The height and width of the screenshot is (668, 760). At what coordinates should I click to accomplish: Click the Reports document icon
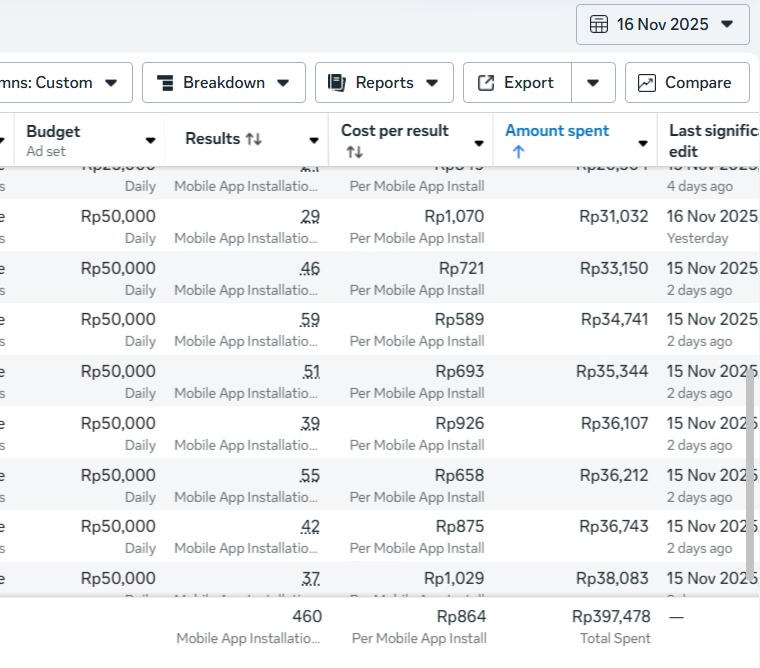[338, 83]
